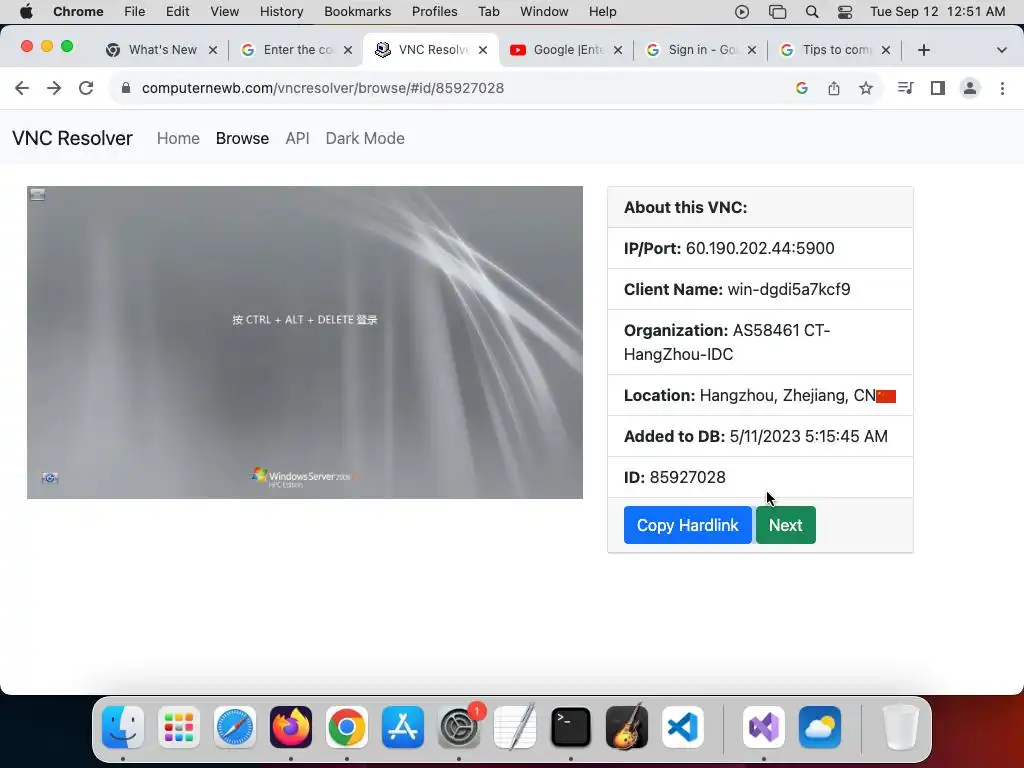Open a new tab with plus button

(923, 50)
